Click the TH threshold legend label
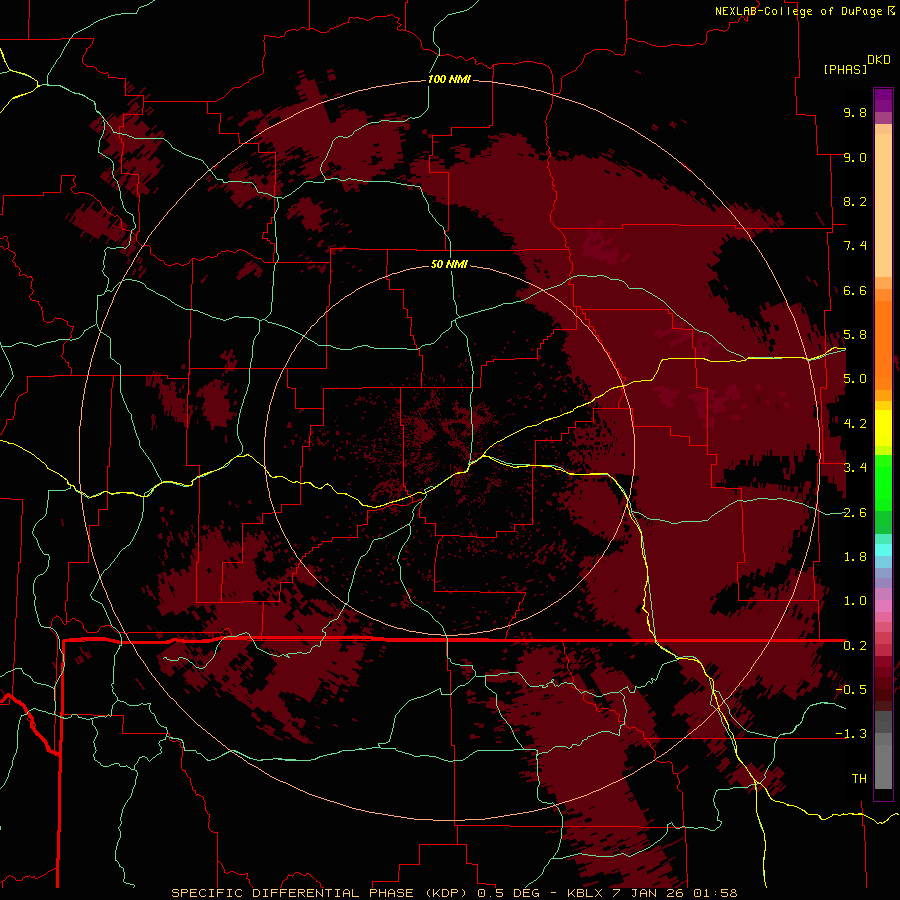The height and width of the screenshot is (900, 900). tap(859, 779)
